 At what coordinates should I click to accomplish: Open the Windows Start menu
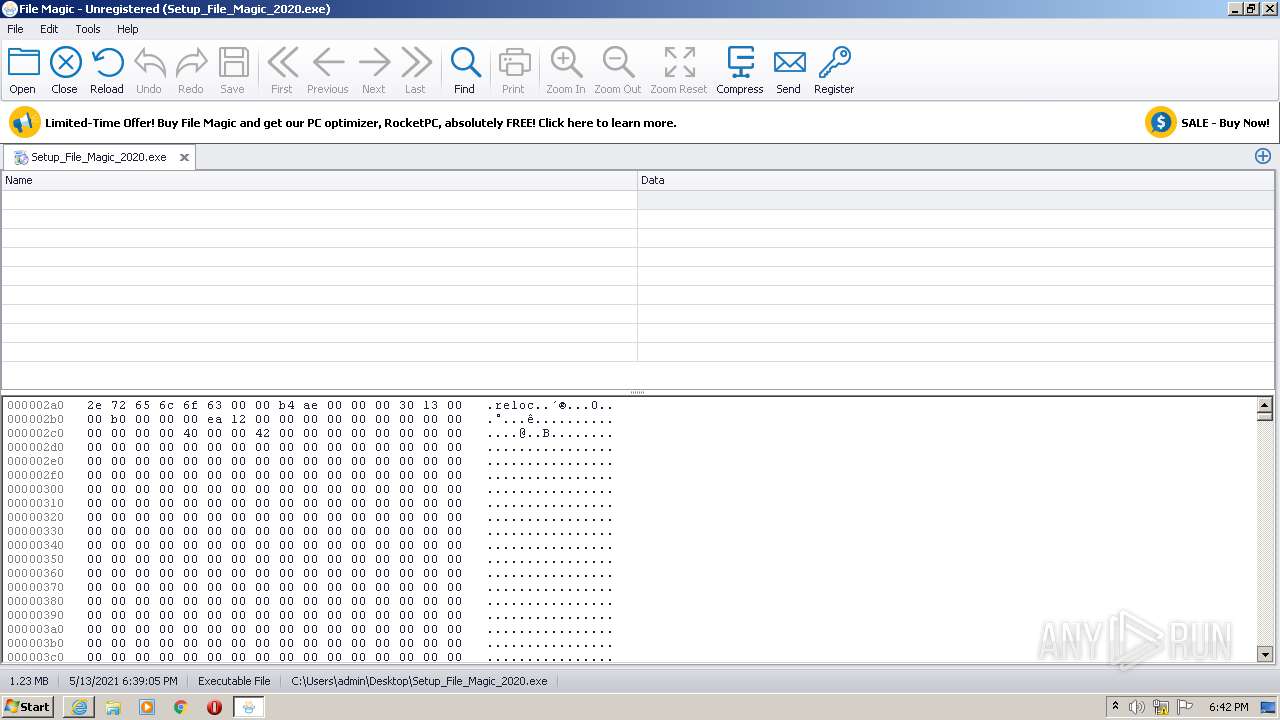pos(28,707)
